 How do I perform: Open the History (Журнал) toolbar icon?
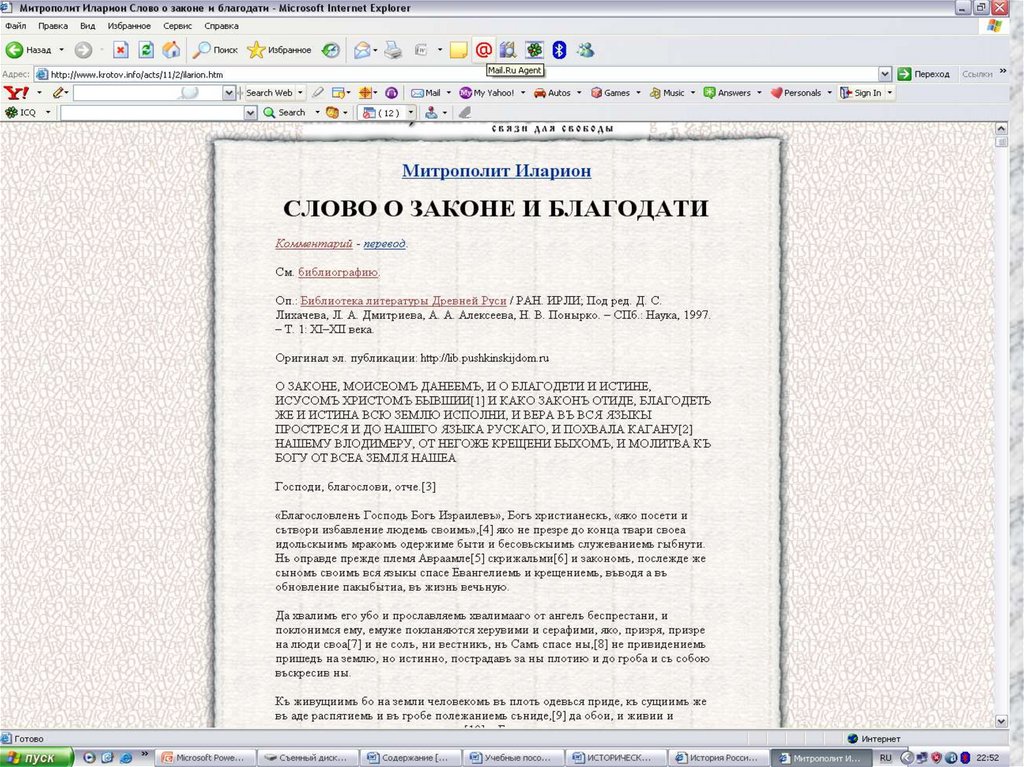tap(329, 50)
